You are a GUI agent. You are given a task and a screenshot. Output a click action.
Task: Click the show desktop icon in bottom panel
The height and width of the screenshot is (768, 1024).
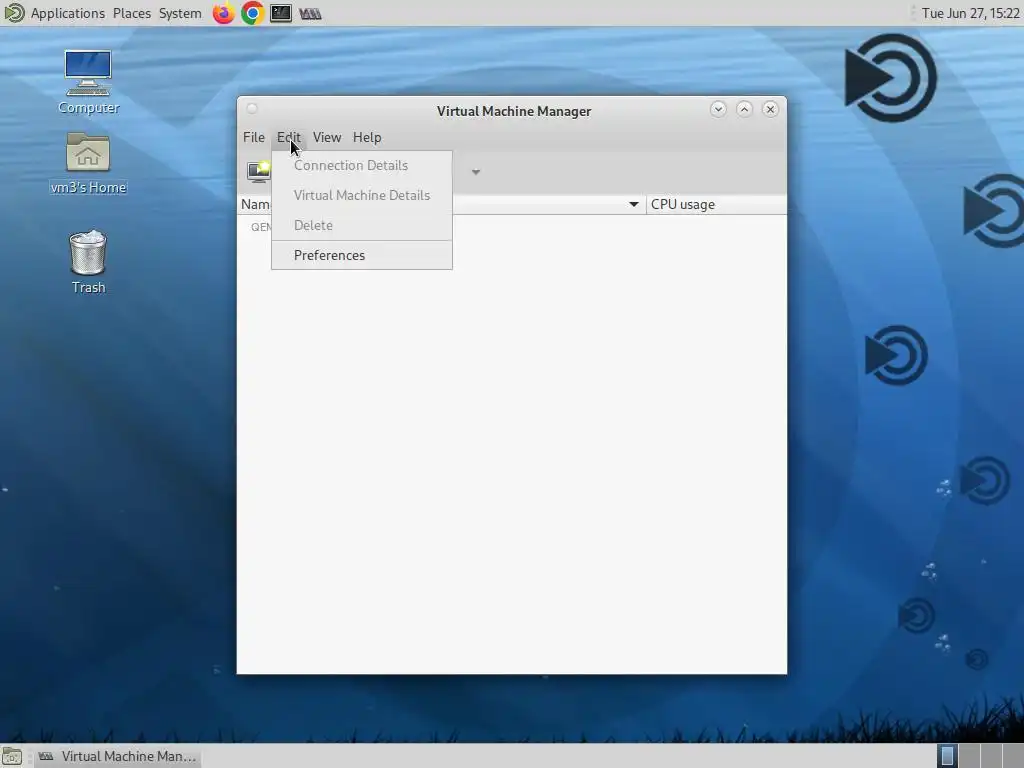click(12, 756)
